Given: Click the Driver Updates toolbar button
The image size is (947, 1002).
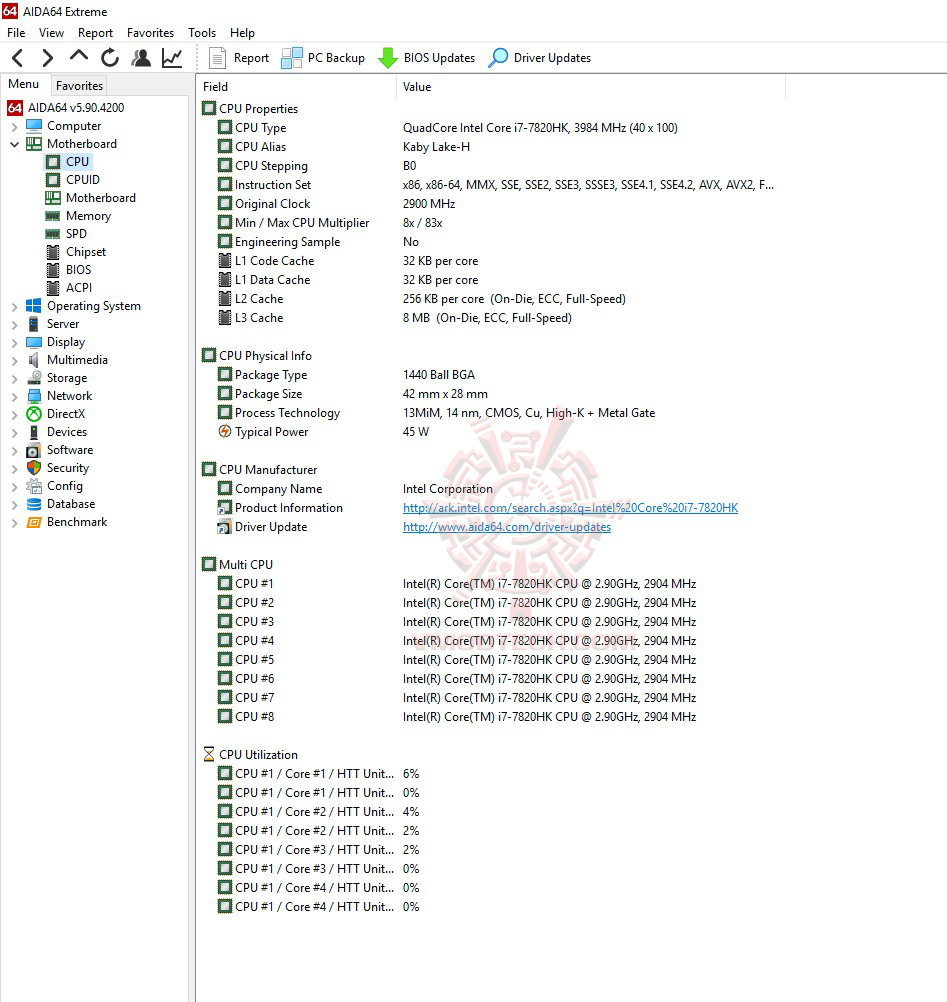Looking at the screenshot, I should tap(540, 58).
